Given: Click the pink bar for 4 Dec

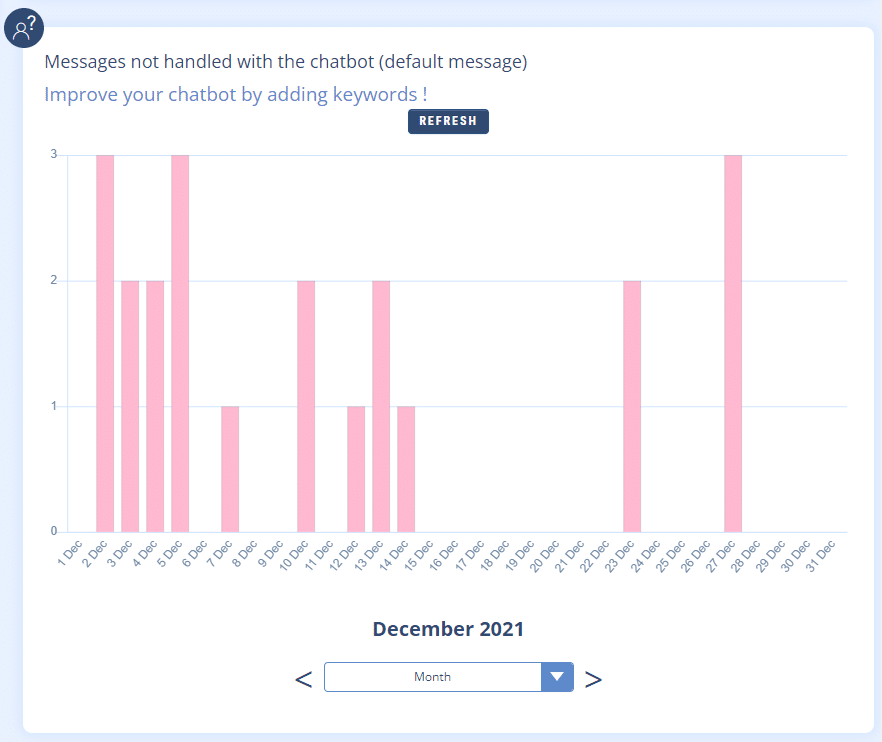Looking at the screenshot, I should tap(155, 406).
